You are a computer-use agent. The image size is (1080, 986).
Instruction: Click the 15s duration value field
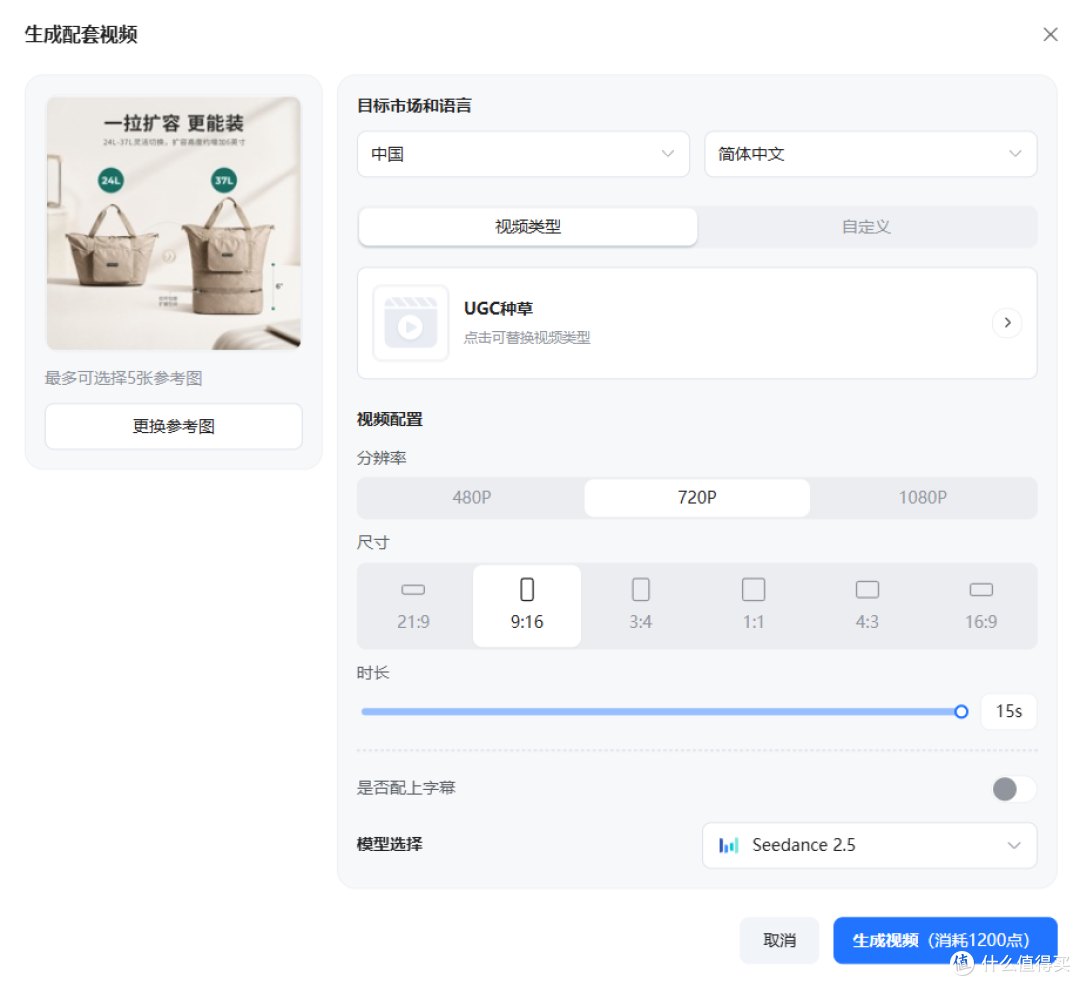(1008, 711)
